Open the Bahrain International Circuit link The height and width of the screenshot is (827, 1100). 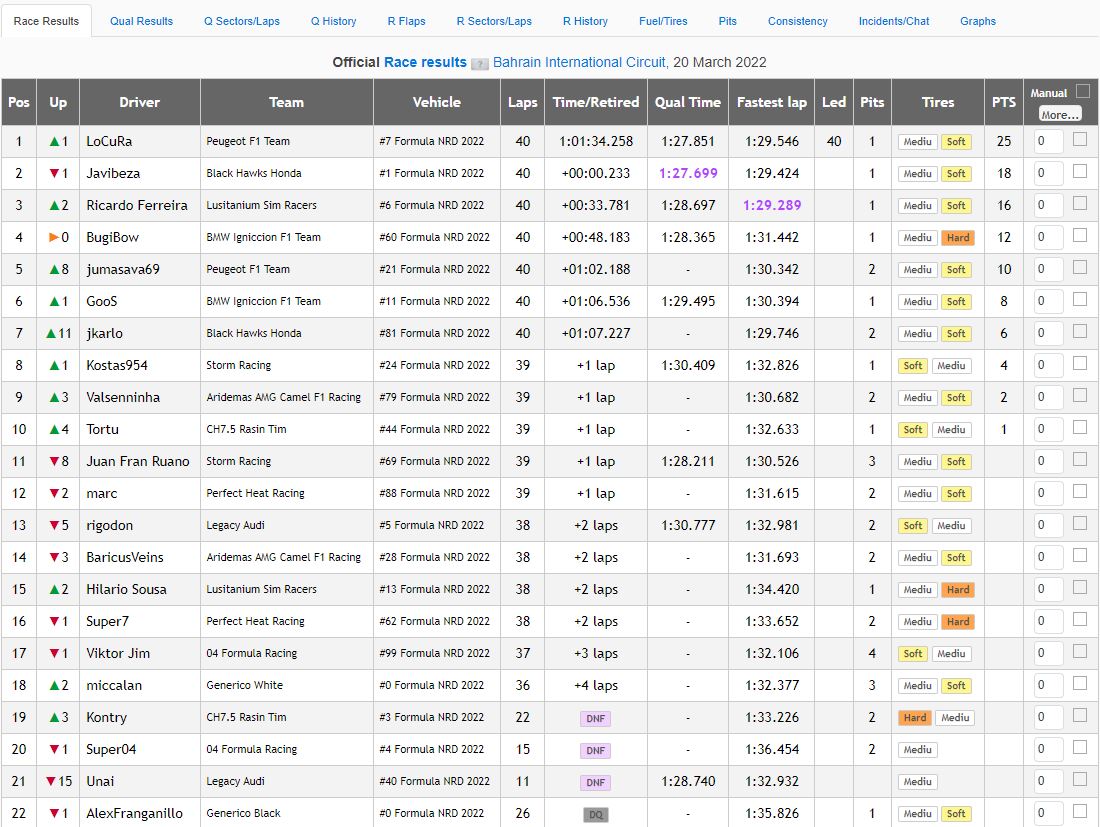coord(579,62)
